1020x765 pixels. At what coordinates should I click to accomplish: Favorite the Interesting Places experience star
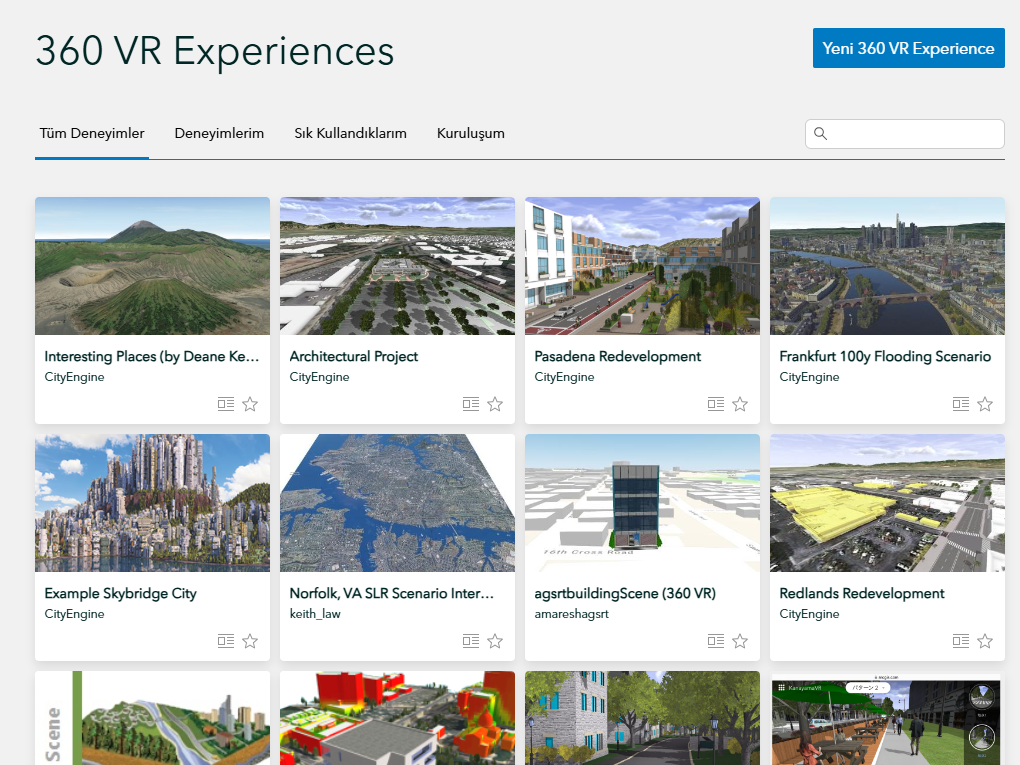point(250,404)
